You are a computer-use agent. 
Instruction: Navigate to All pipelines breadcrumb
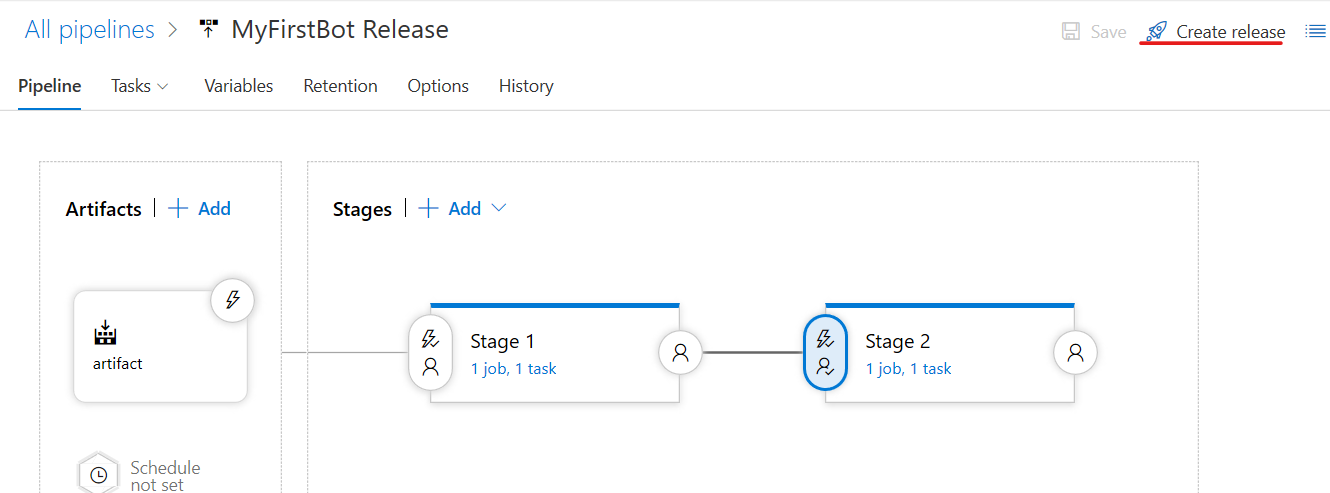click(90, 30)
